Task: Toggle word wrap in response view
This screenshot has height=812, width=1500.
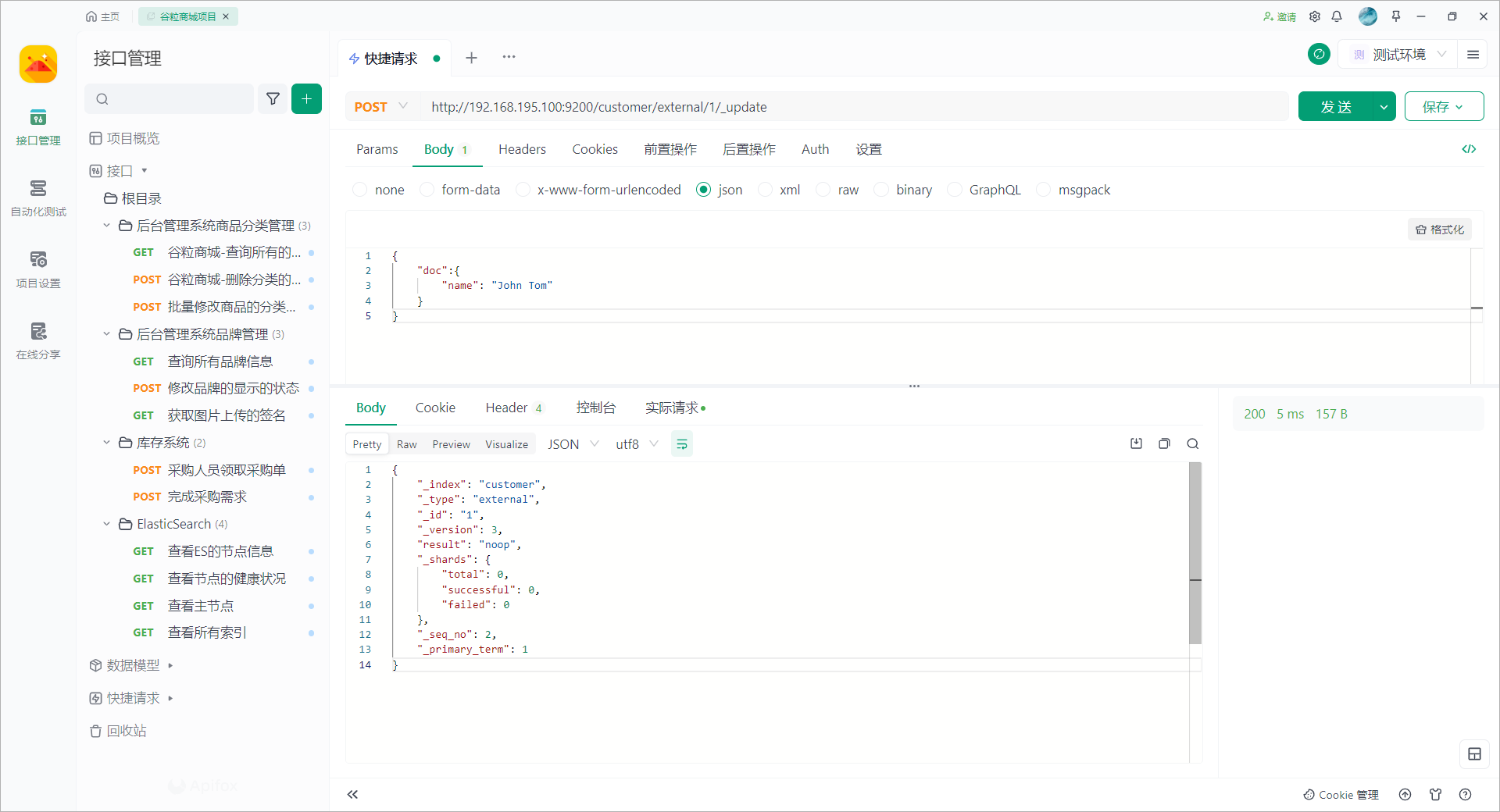Action: point(681,444)
